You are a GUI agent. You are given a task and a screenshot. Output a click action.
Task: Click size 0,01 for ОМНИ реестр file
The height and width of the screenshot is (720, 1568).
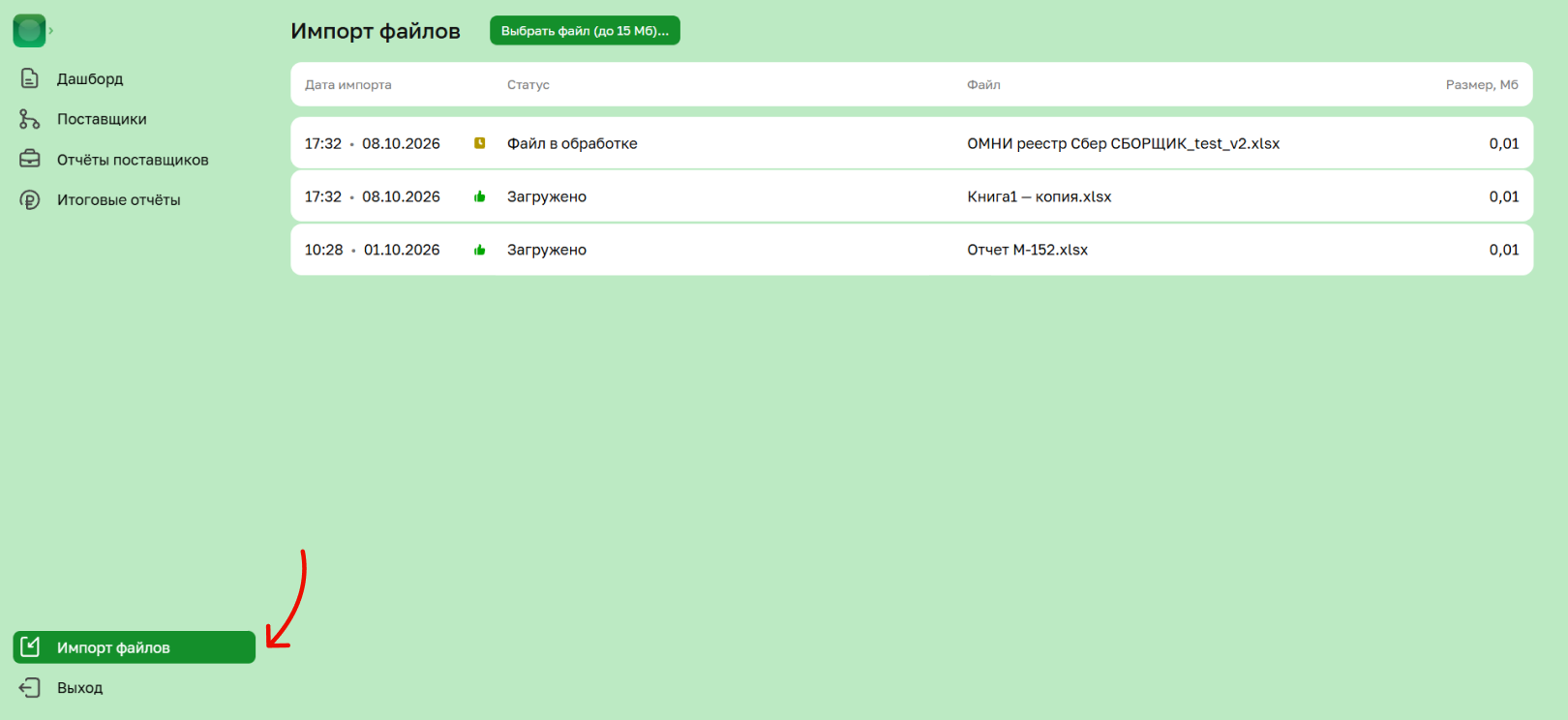1504,143
